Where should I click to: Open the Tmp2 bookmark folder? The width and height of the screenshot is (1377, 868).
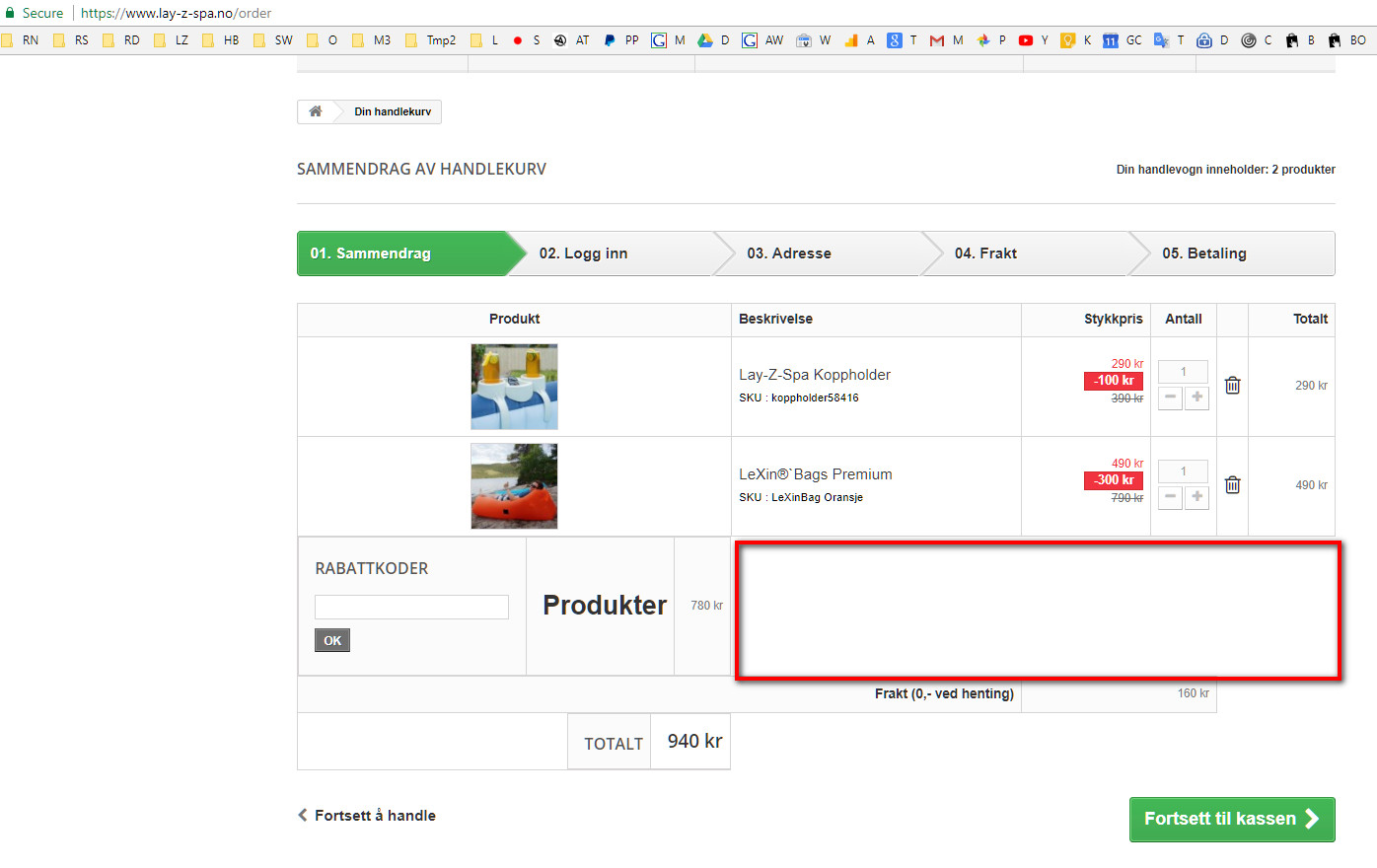pos(431,40)
